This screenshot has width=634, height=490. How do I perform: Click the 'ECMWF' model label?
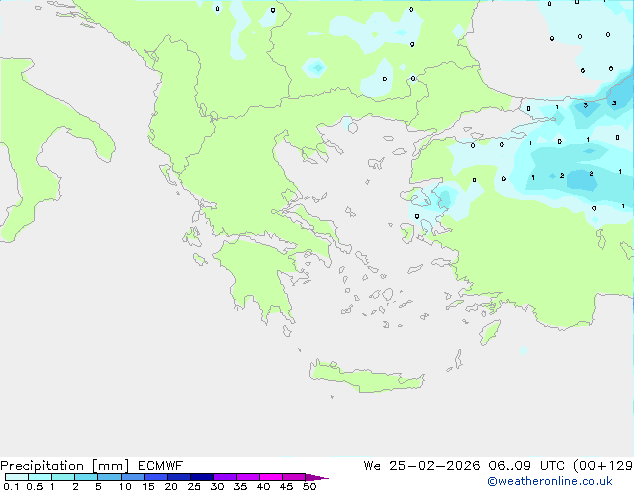click(161, 466)
